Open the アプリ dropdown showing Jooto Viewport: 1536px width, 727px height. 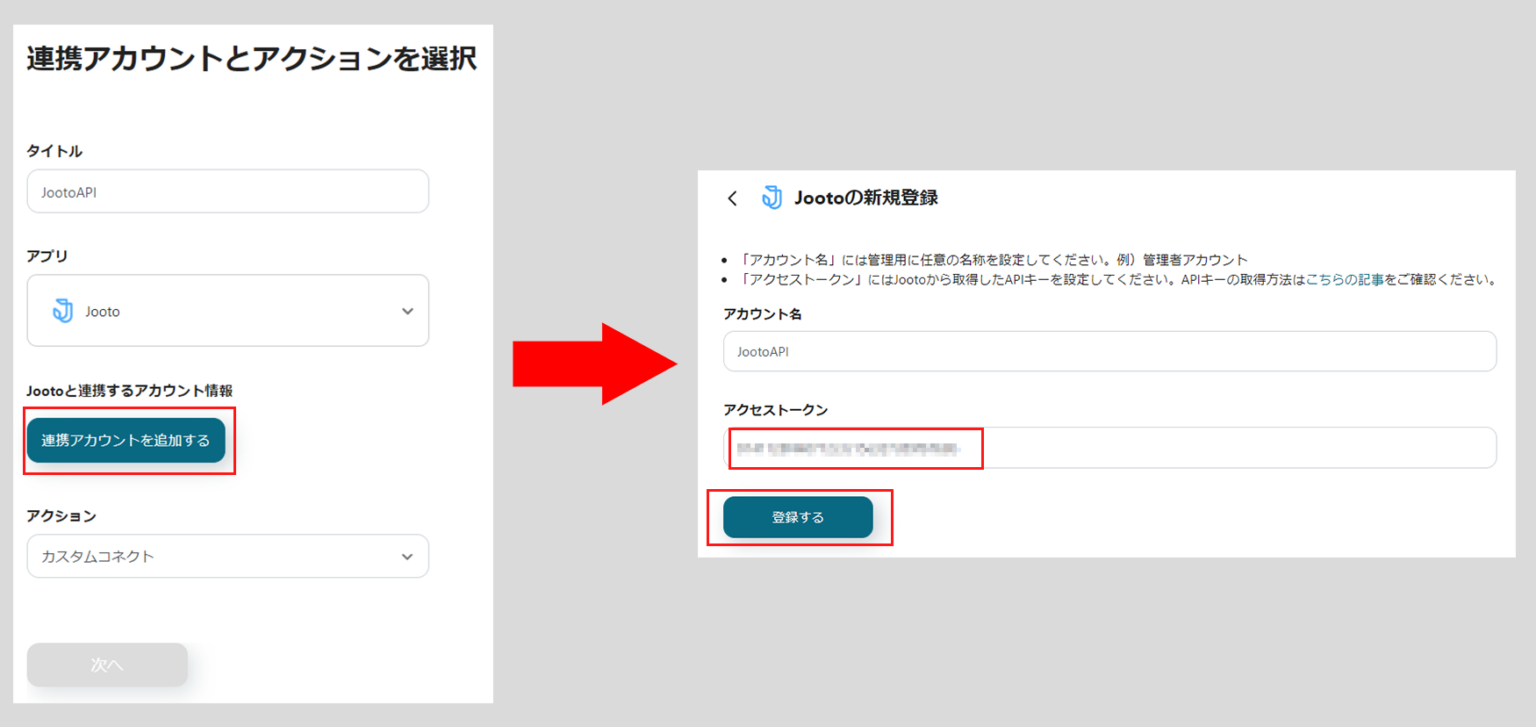[x=228, y=310]
